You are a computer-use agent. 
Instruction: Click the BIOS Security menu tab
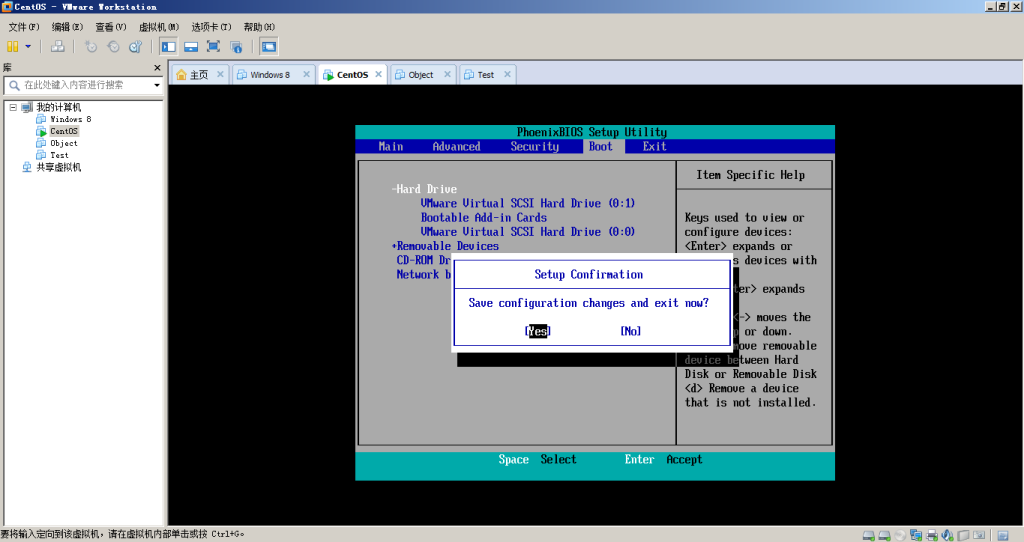coord(535,147)
